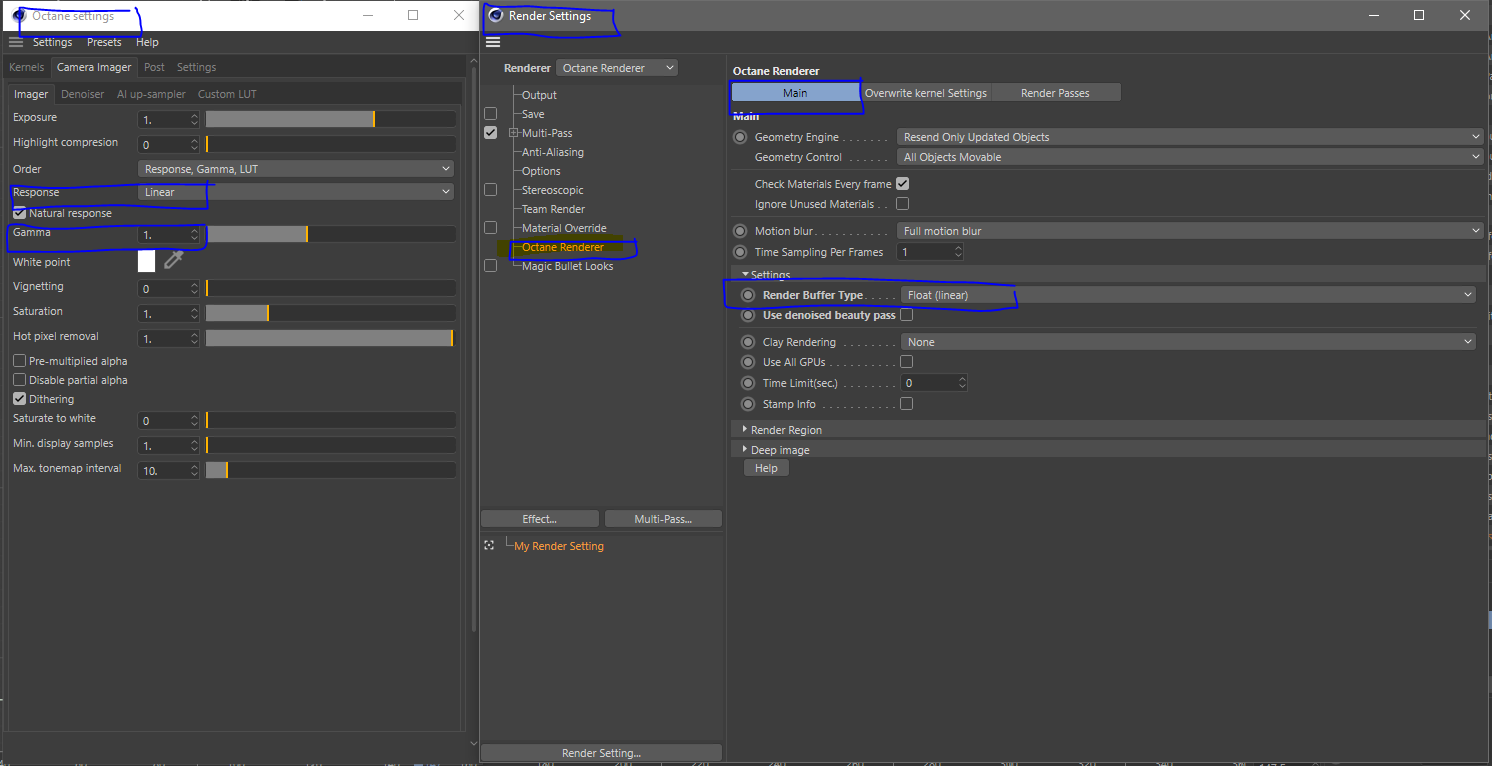
Task: Enable Pre-multiplied alpha
Action: (x=19, y=361)
